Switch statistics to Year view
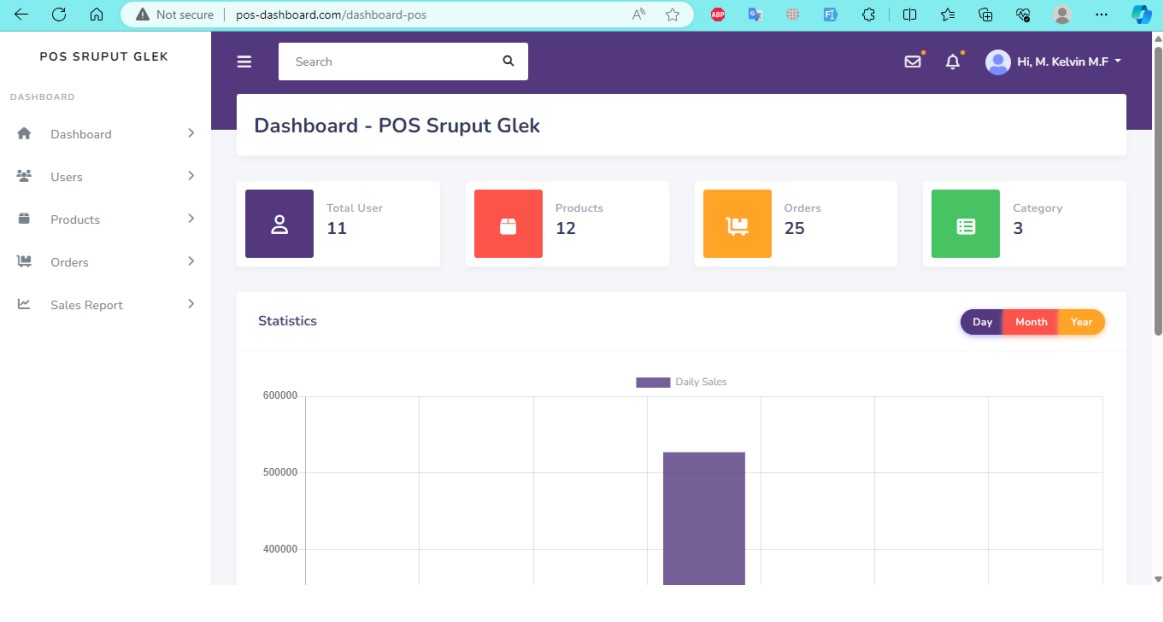The image size is (1163, 622). point(1081,322)
